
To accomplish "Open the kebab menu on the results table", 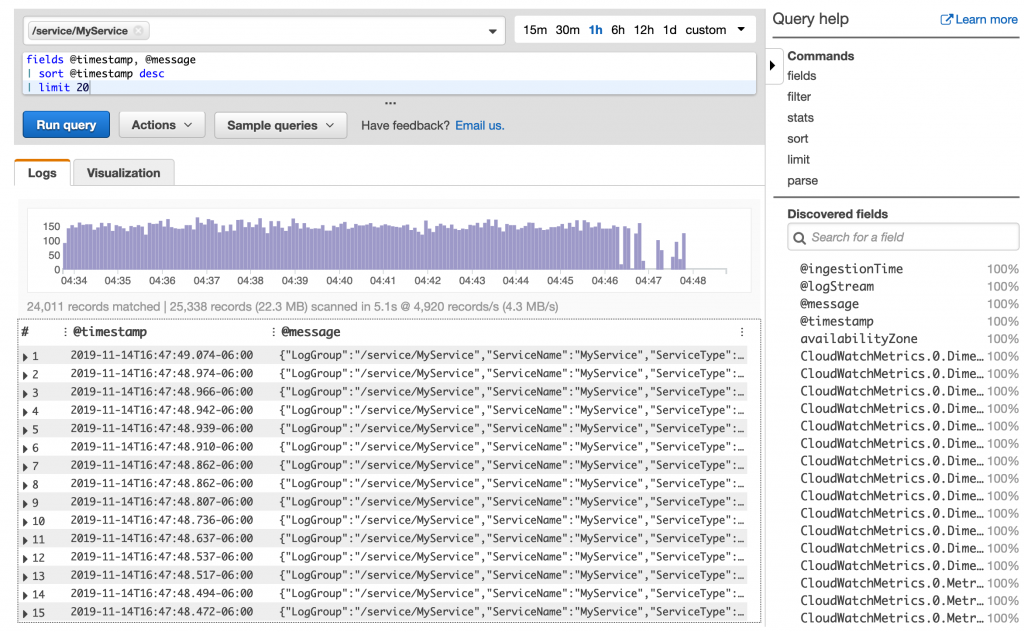I will [741, 331].
